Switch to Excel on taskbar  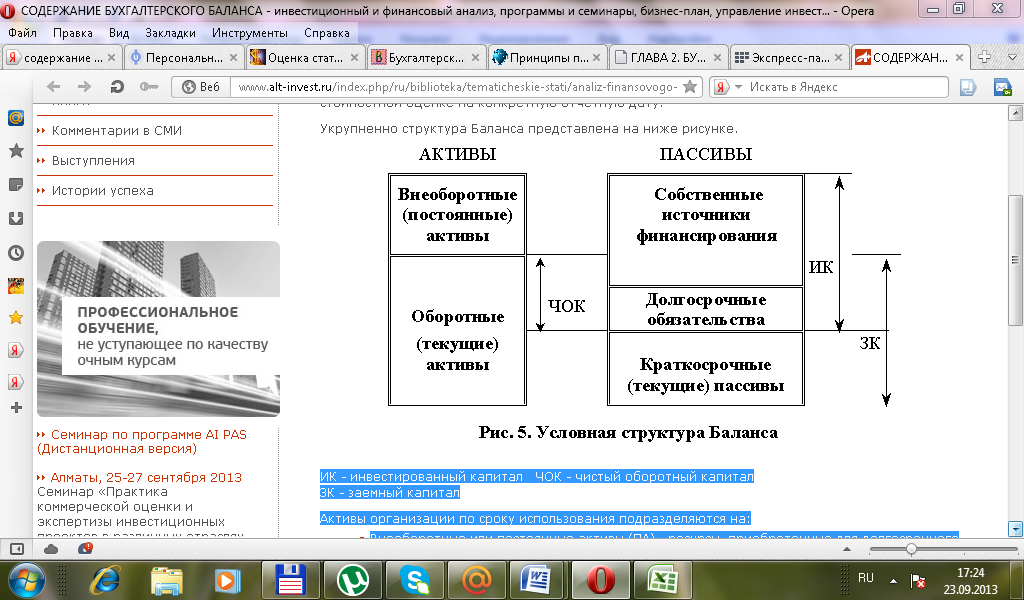click(662, 580)
